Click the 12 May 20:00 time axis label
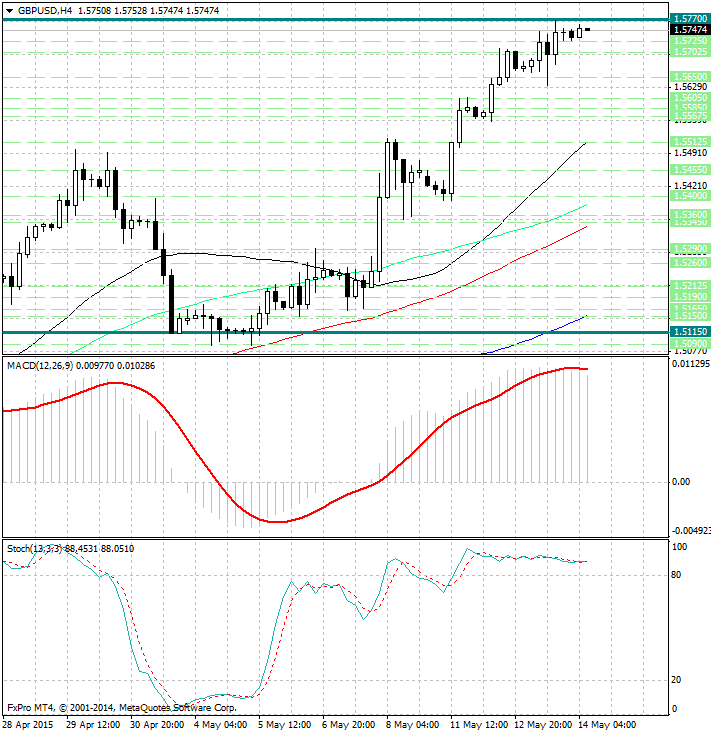711x733 pixels. 543,725
